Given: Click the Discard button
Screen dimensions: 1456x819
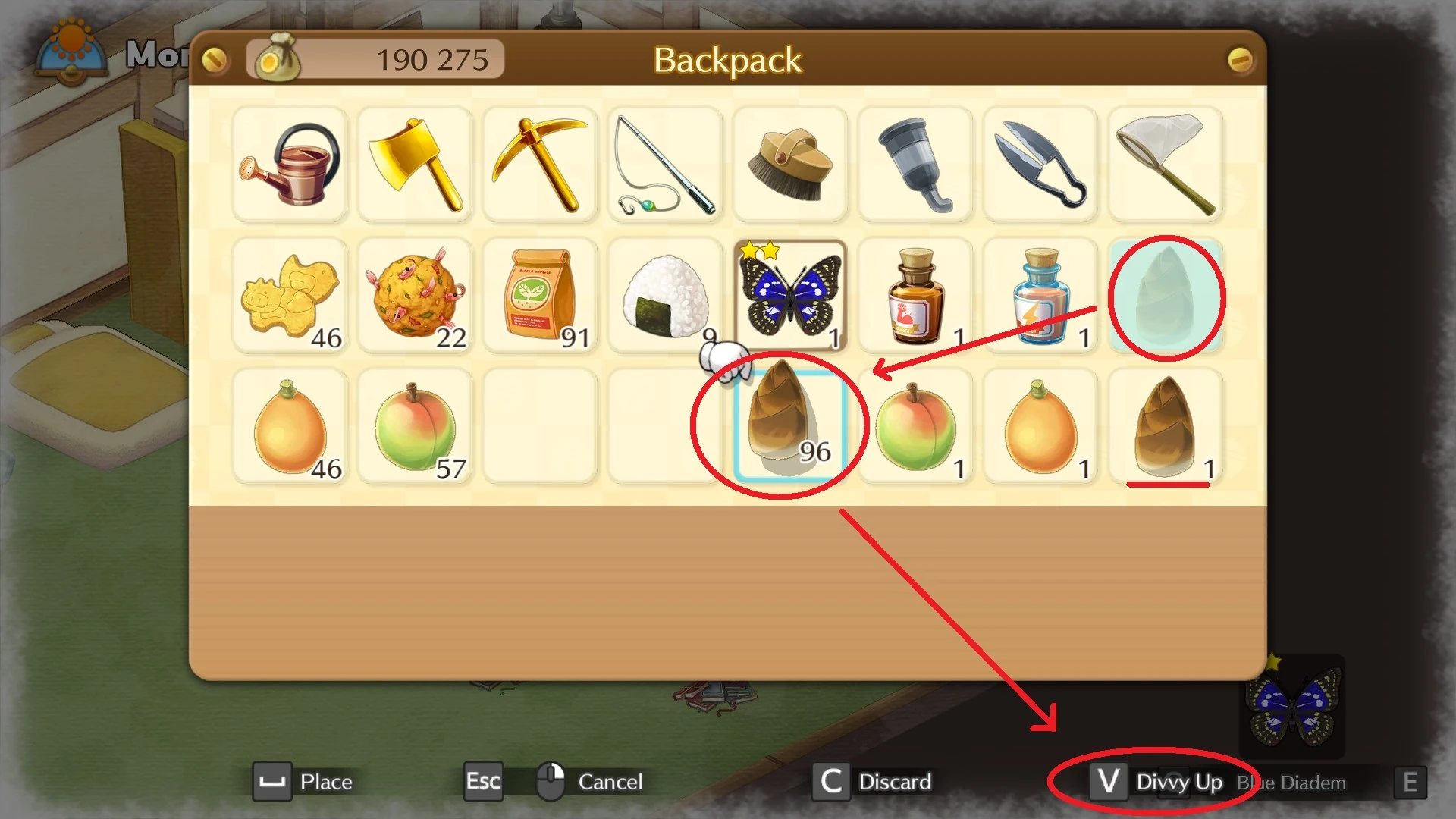Looking at the screenshot, I should pyautogui.click(x=873, y=782).
